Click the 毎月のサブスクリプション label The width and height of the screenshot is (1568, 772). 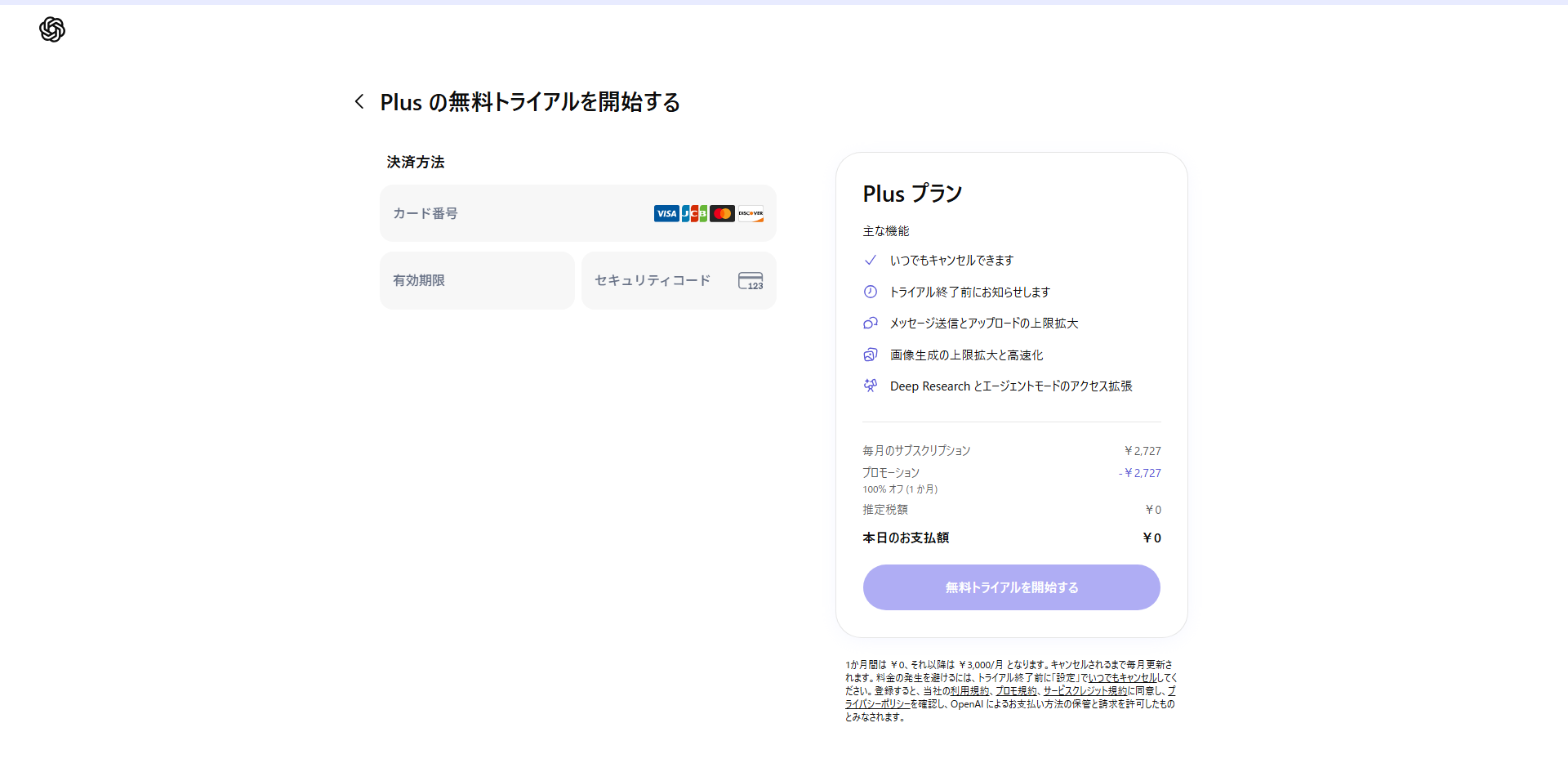916,450
